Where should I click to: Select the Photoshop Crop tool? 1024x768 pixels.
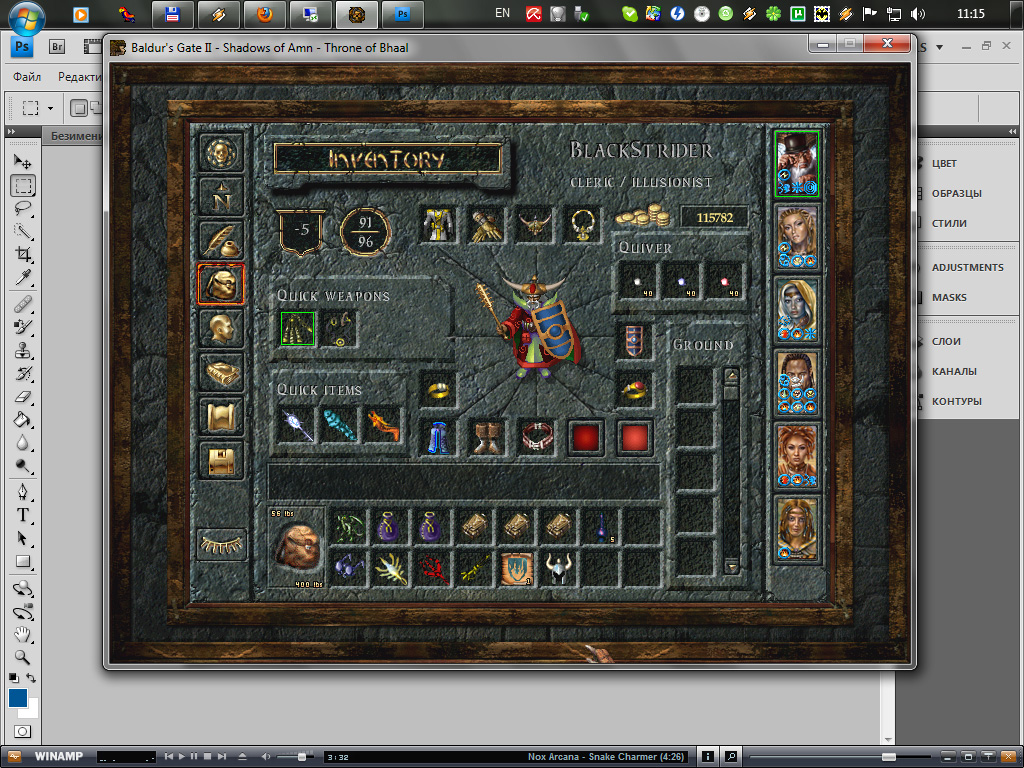[23, 254]
